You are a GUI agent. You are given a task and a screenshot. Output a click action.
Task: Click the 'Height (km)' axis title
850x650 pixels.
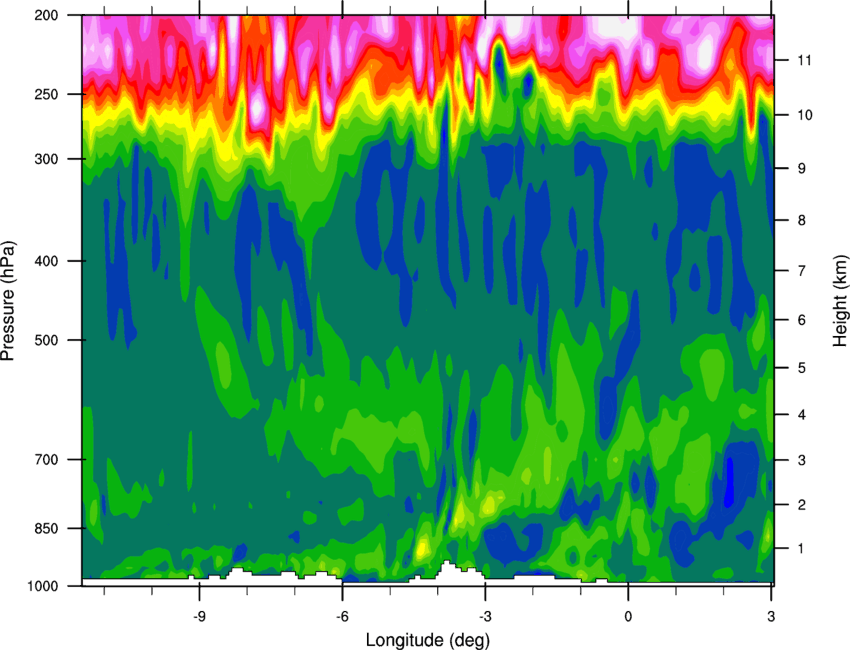(840, 301)
